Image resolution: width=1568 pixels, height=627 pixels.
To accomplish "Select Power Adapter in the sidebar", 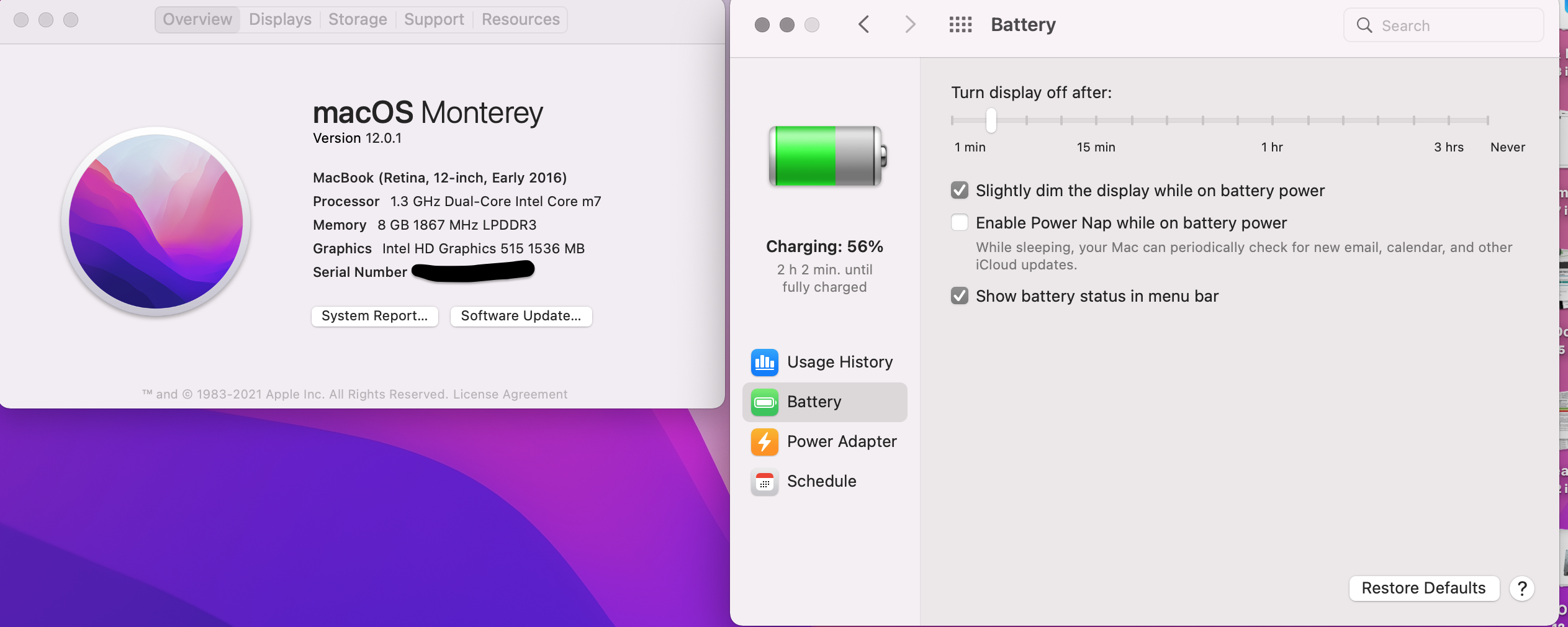I will tap(825, 442).
